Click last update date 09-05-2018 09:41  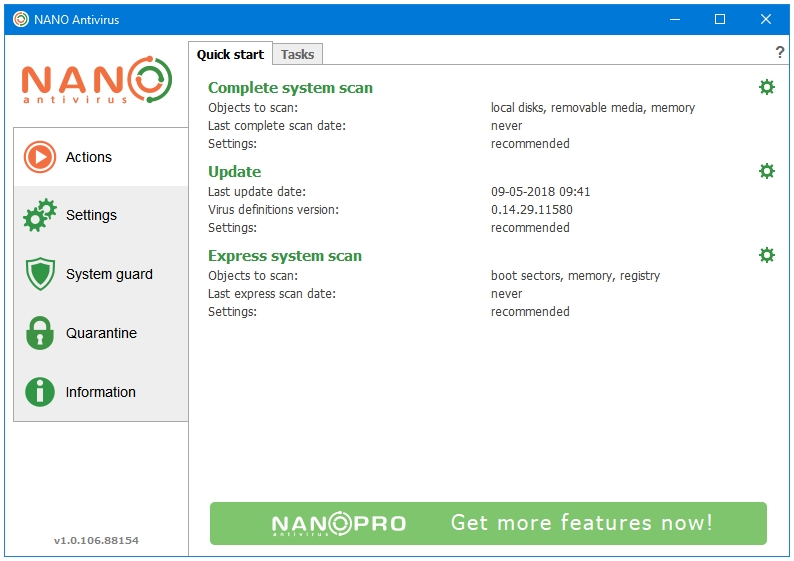540,192
